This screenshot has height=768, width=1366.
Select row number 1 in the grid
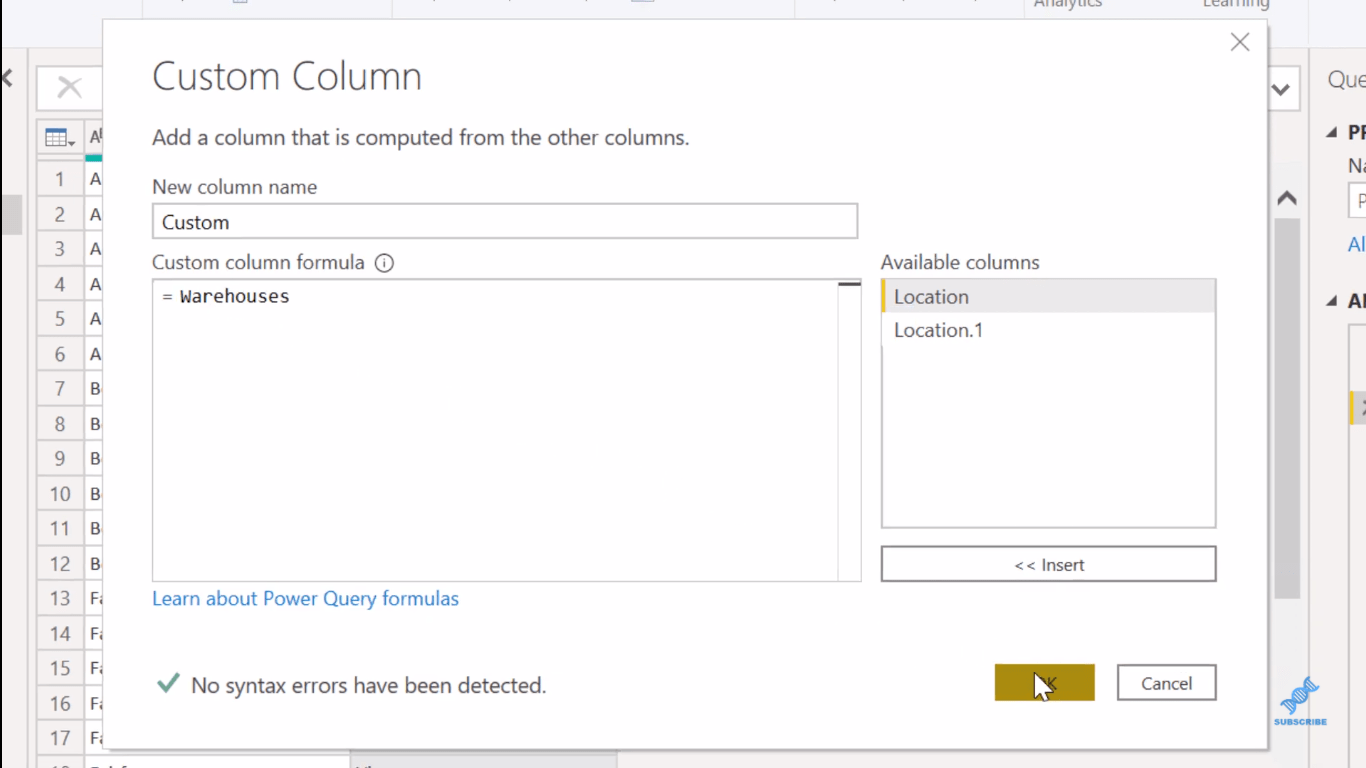(60, 179)
